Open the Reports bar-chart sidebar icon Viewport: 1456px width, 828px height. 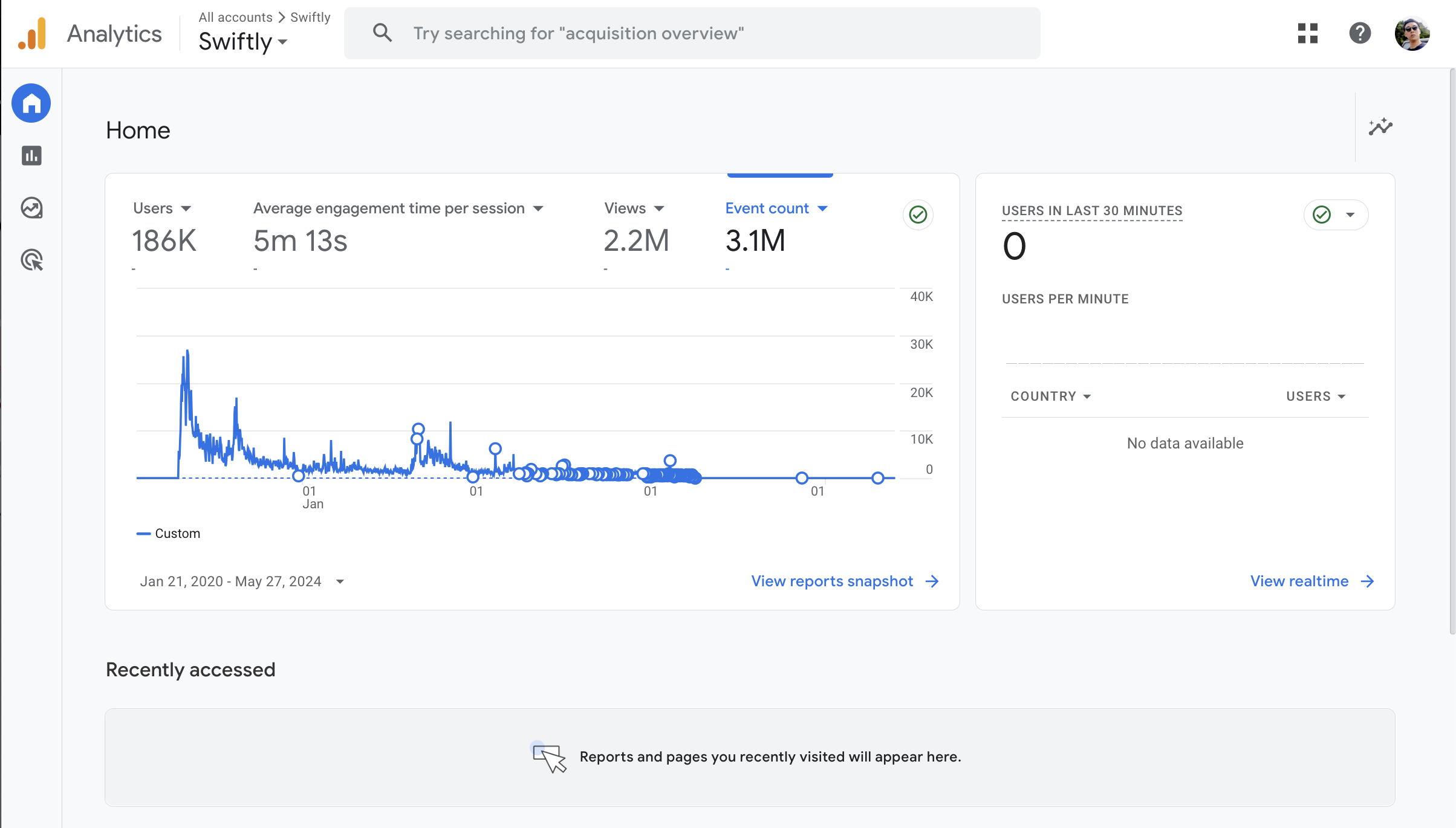[31, 156]
